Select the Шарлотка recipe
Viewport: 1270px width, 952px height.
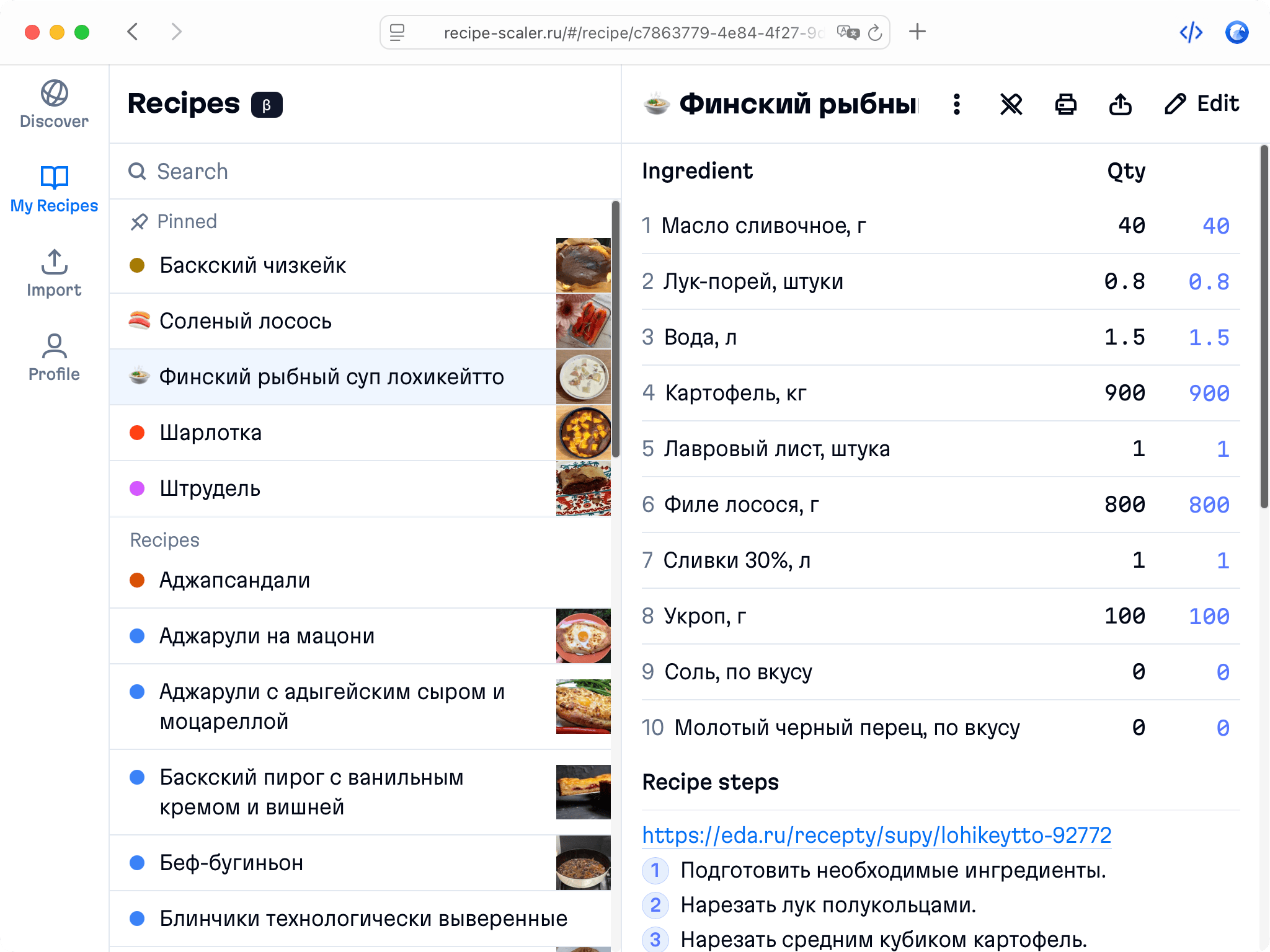[211, 433]
